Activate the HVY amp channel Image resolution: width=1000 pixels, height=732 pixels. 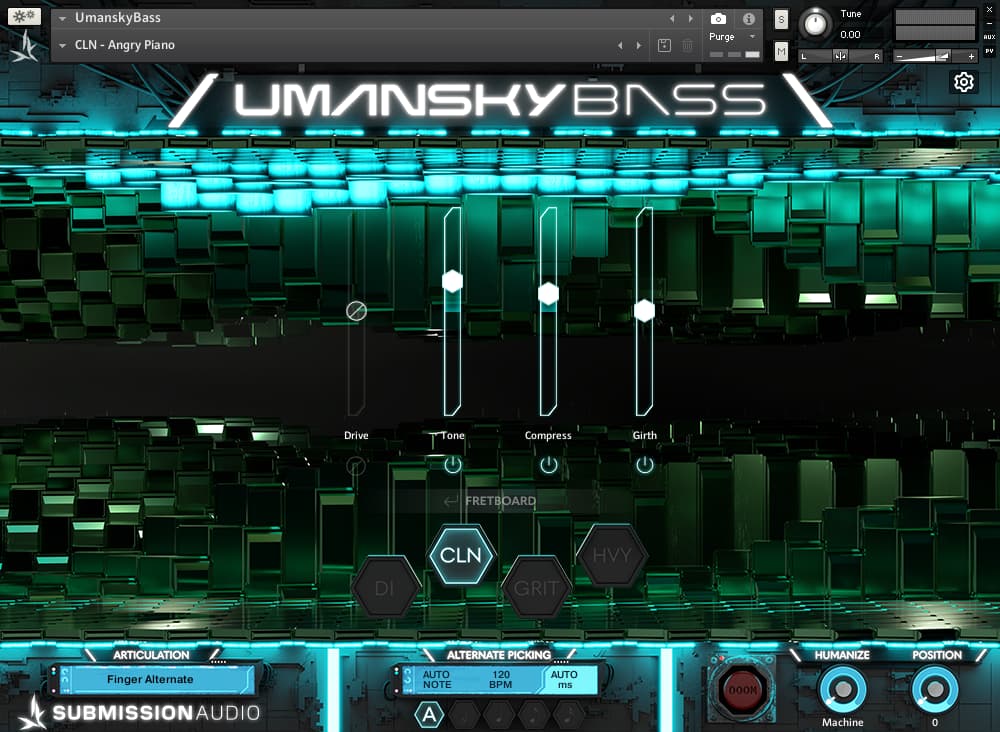point(614,555)
